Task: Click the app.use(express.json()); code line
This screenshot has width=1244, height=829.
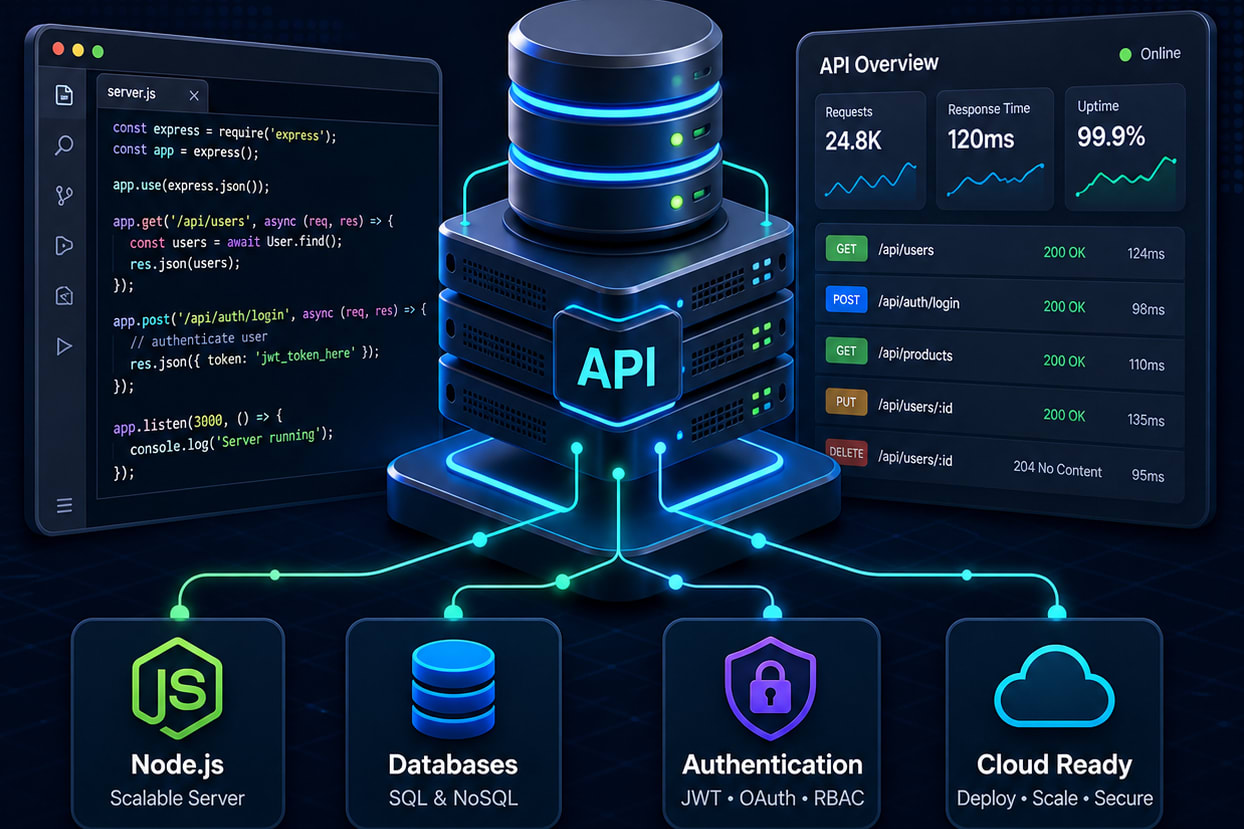Action: (191, 186)
